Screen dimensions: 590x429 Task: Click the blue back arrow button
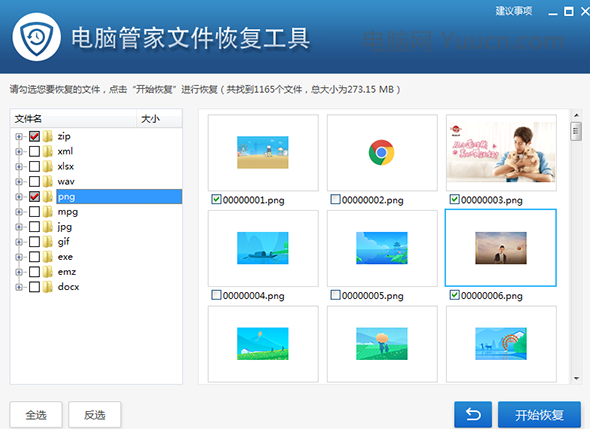click(x=473, y=415)
